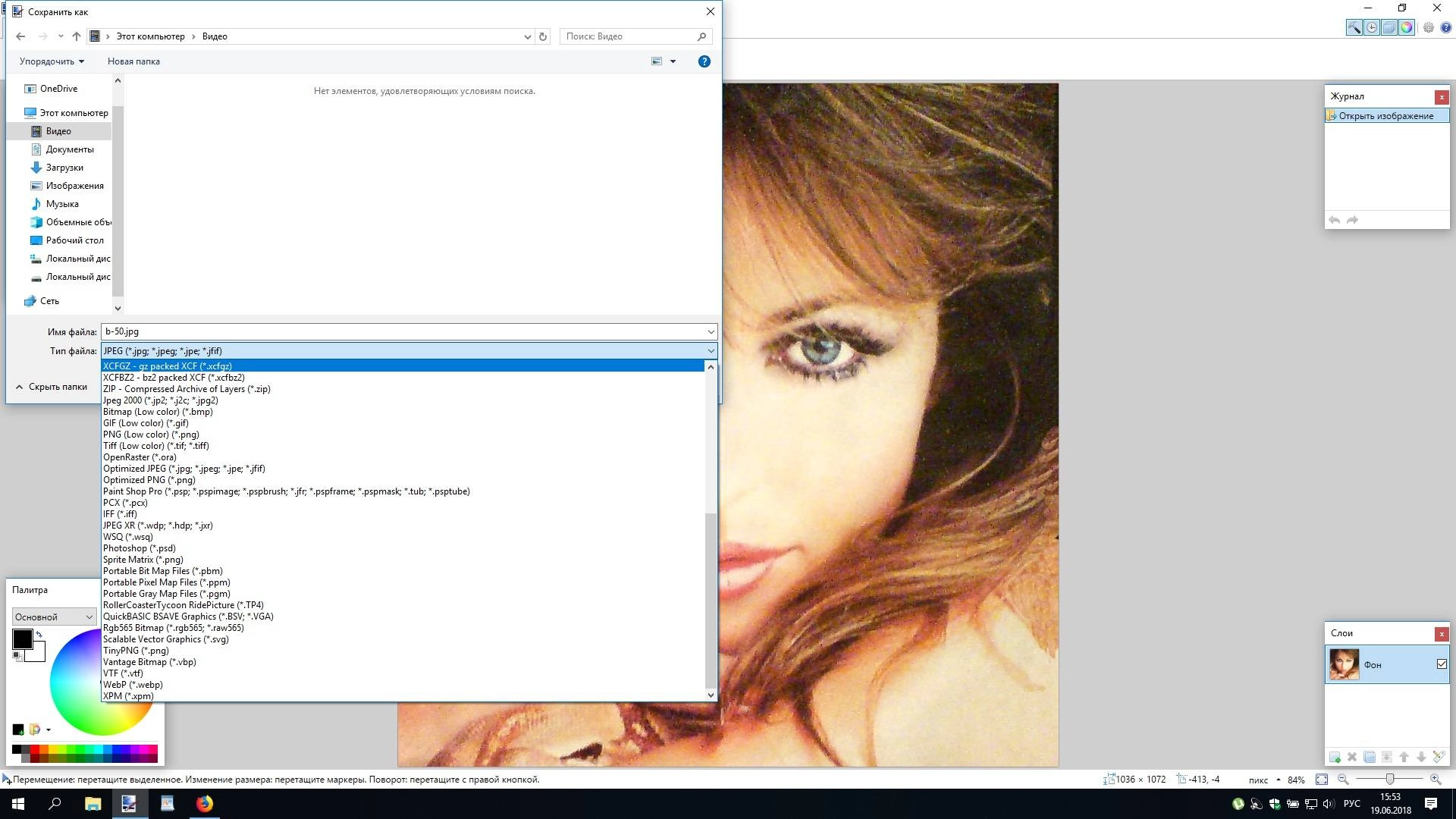The image size is (1456, 819).
Task: Toggle the Layers window icon in top toolbar
Action: (x=1389, y=27)
